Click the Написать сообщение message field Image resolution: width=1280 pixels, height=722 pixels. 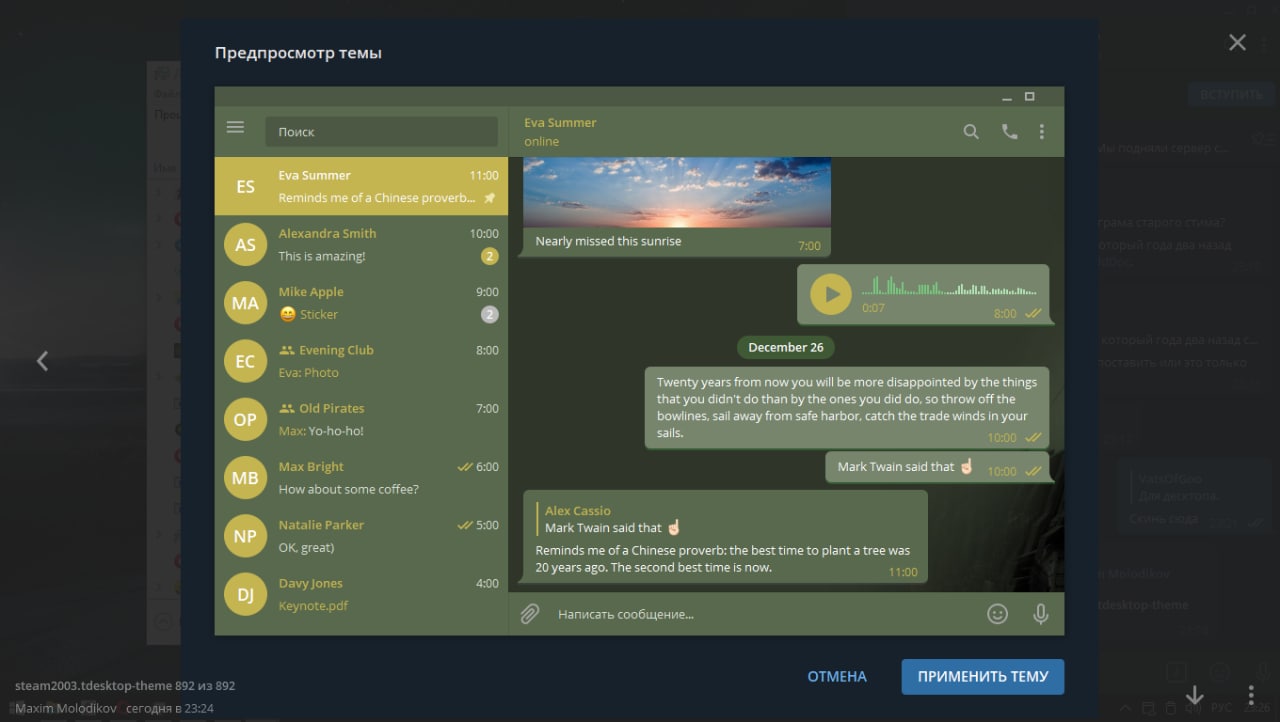765,614
